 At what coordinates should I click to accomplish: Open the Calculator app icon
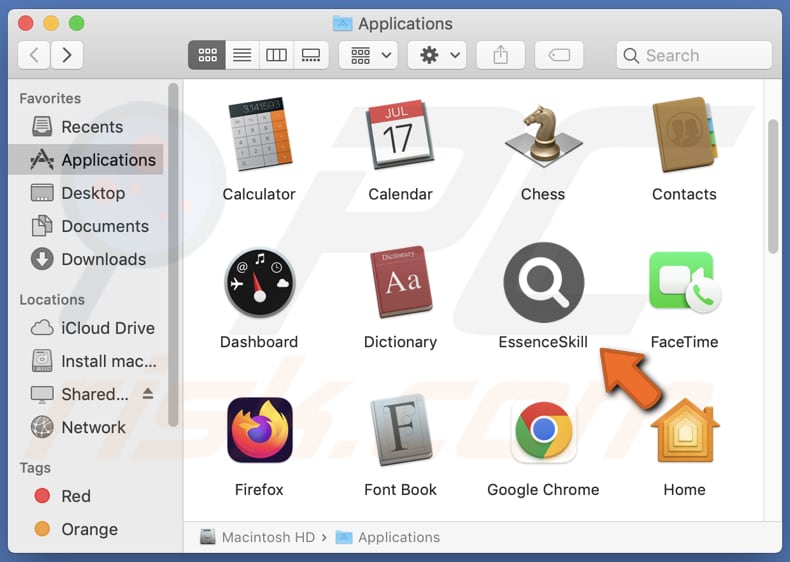pos(259,134)
